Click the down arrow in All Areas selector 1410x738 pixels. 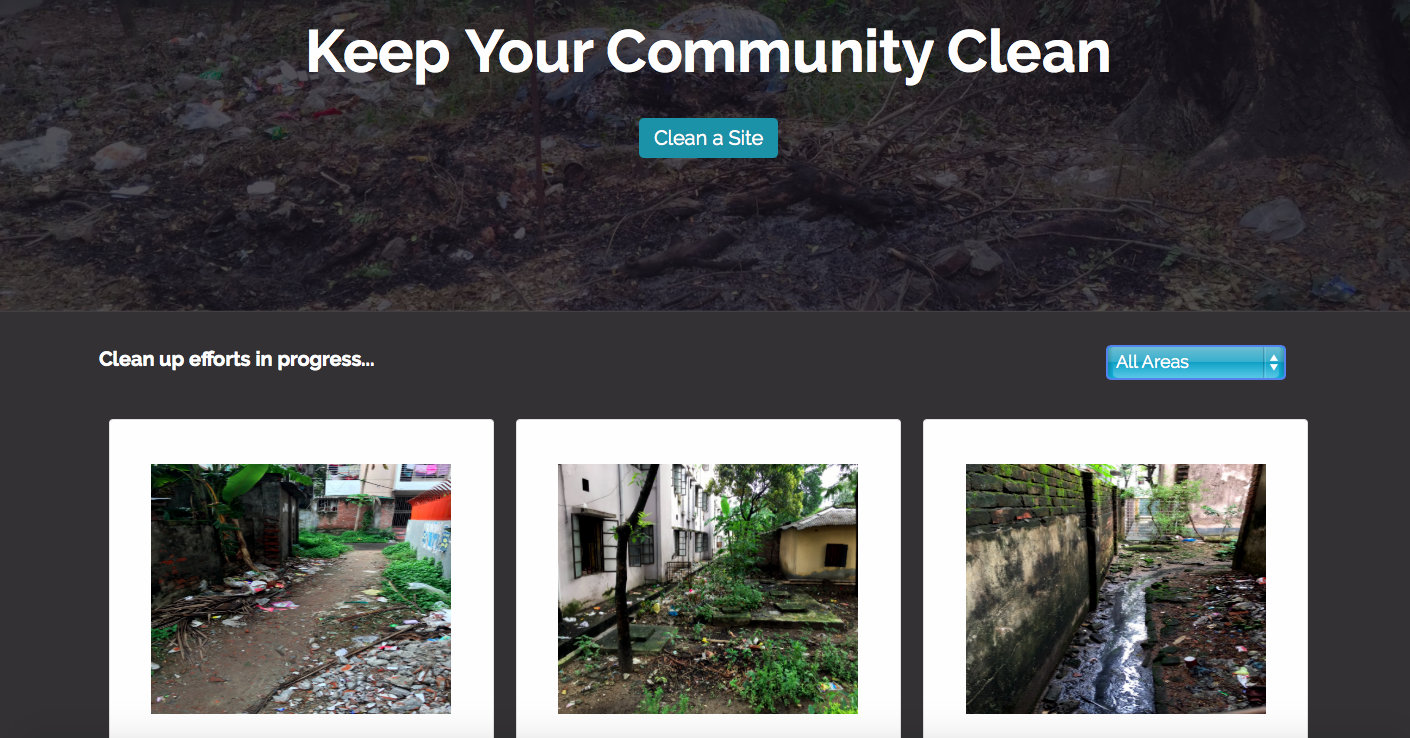click(1273, 368)
